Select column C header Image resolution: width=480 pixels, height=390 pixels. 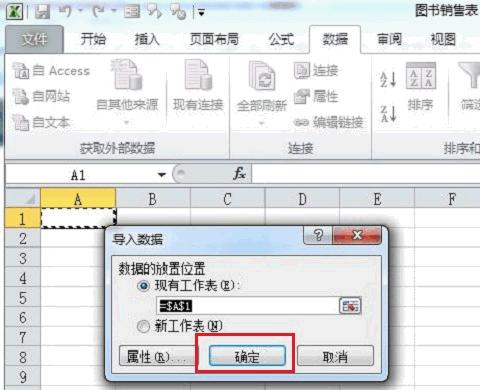(227, 198)
